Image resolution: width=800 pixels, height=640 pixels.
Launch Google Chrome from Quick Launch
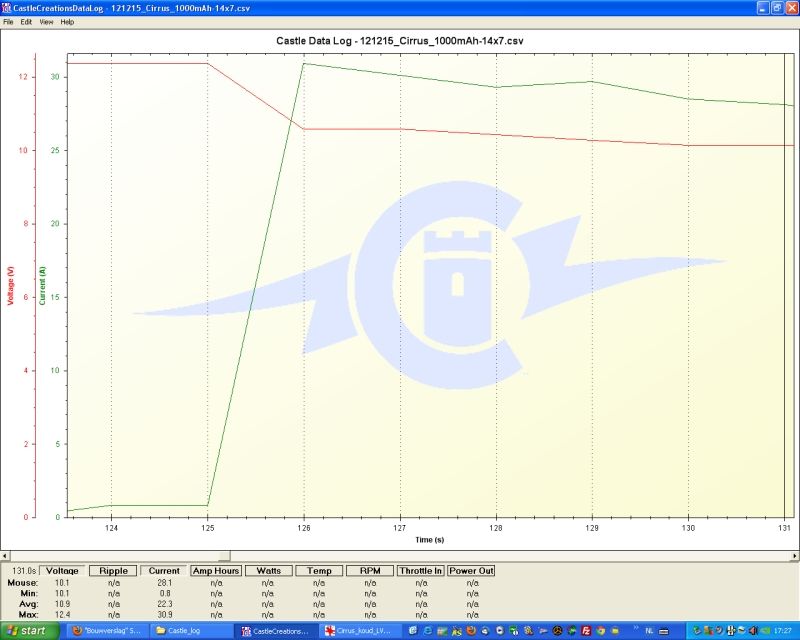coord(601,631)
